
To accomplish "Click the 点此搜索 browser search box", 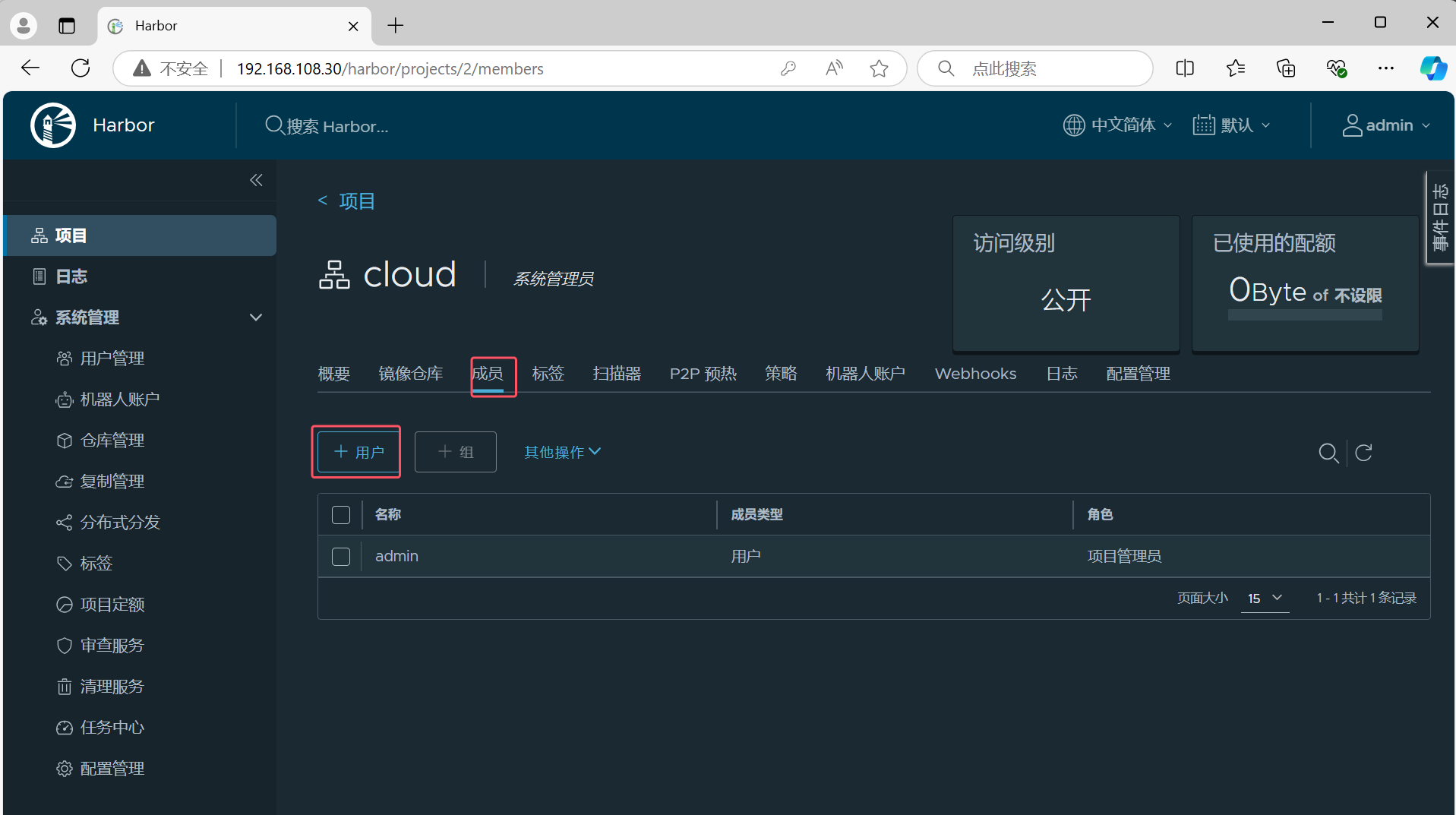I will [1035, 68].
